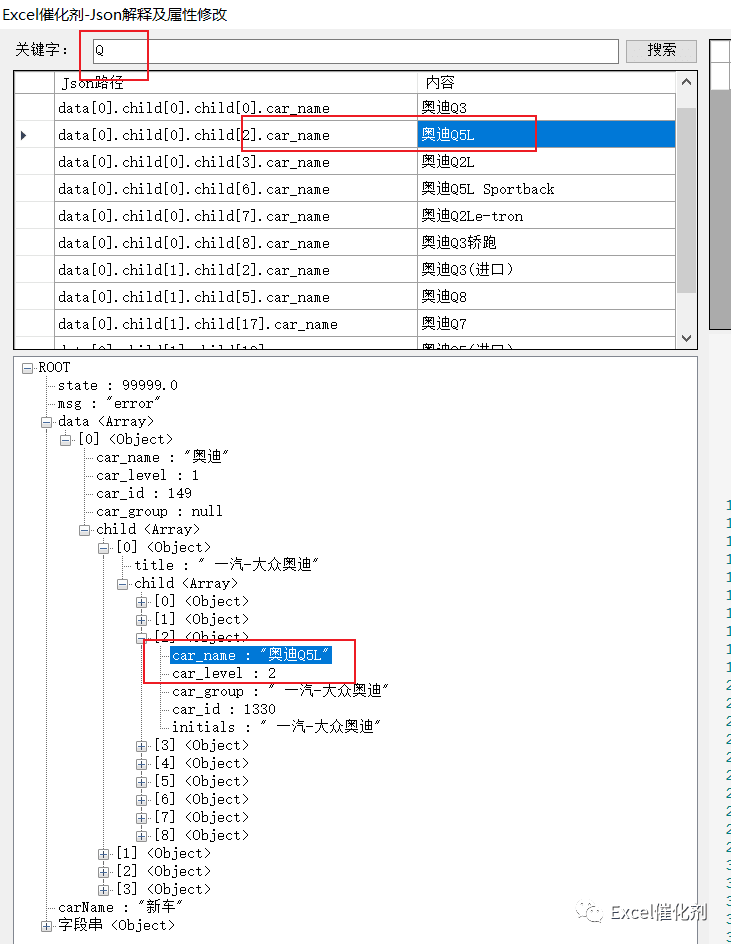This screenshot has width=731, height=944.
Task: Click the results list scroll-up arrow
Action: tap(686, 82)
